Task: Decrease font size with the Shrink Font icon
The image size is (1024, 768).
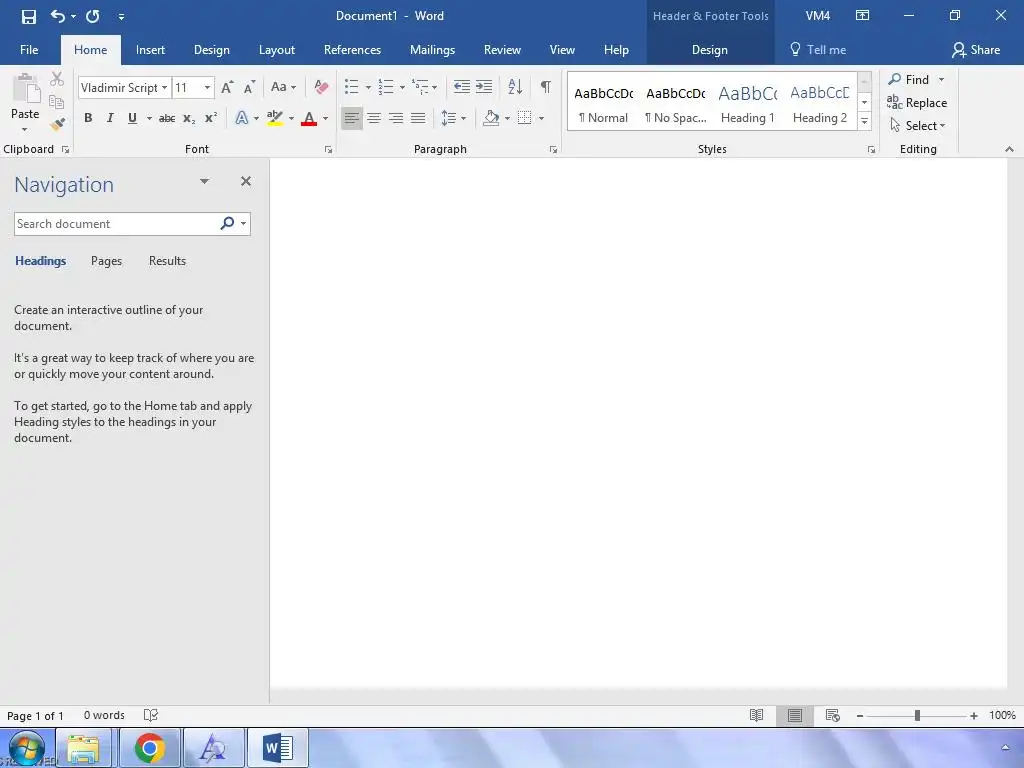Action: pos(249,87)
